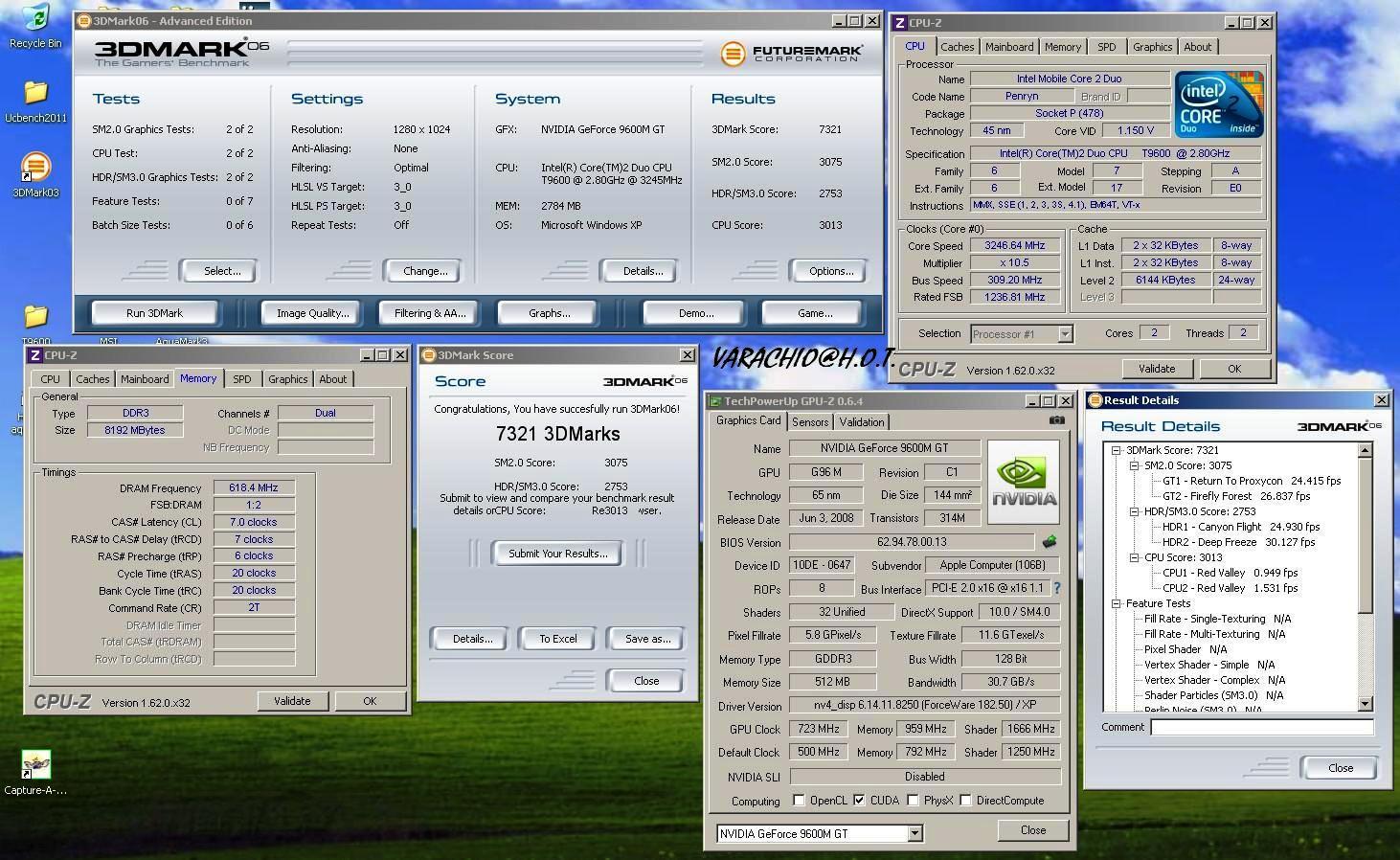Tick the DirectCompute checkbox in GPU-Z
The image size is (1400, 860).
tap(965, 801)
